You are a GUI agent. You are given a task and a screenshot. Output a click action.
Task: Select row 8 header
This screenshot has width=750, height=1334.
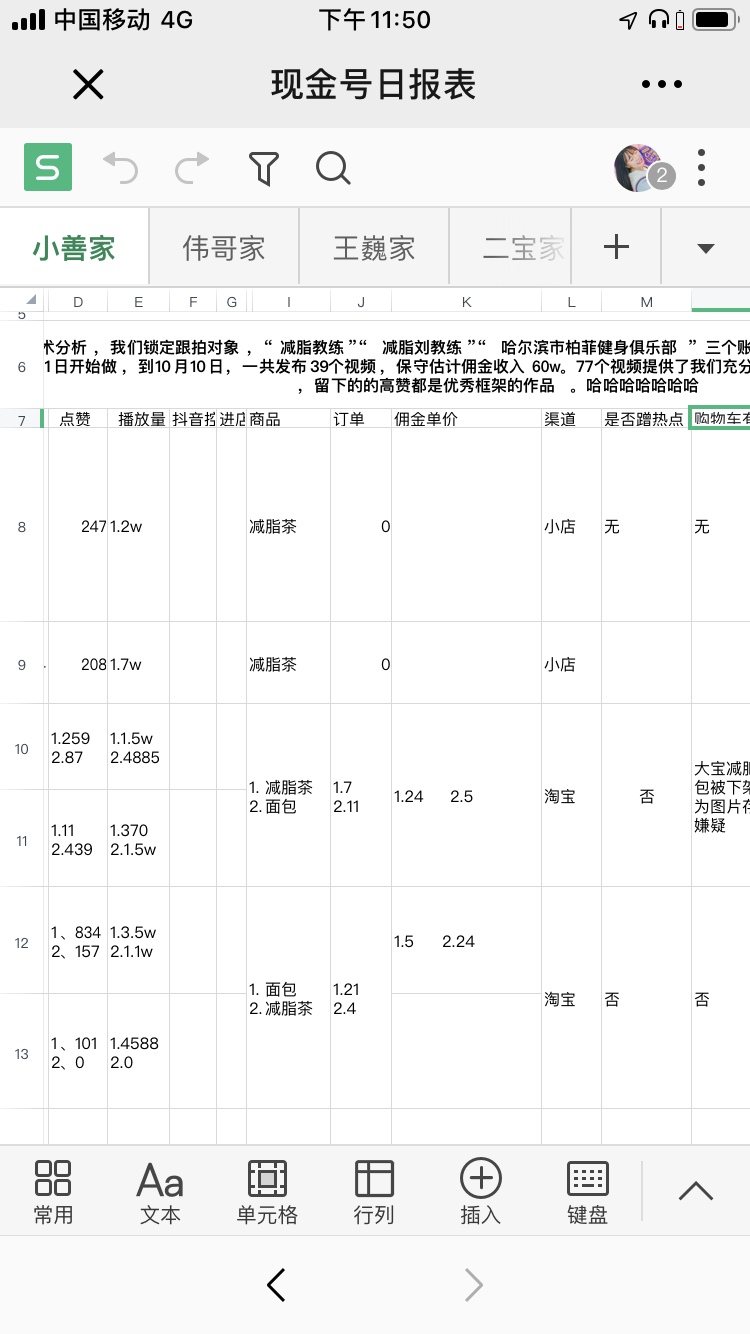(x=22, y=526)
